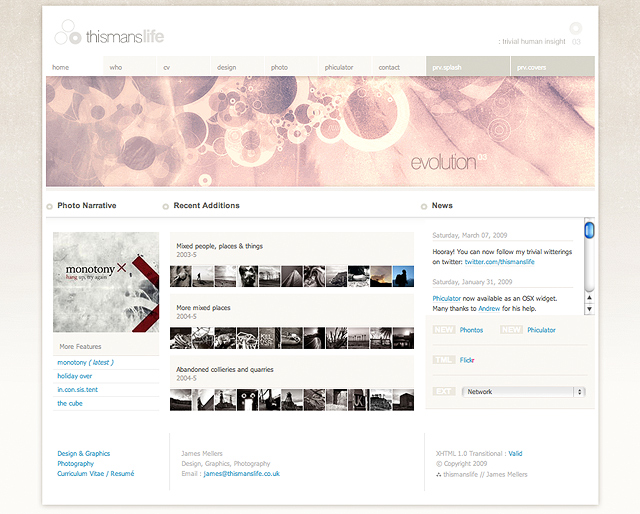This screenshot has width=640, height=514.
Task: Click the bullet icon beside Photo Narrative
Action: (x=49, y=206)
